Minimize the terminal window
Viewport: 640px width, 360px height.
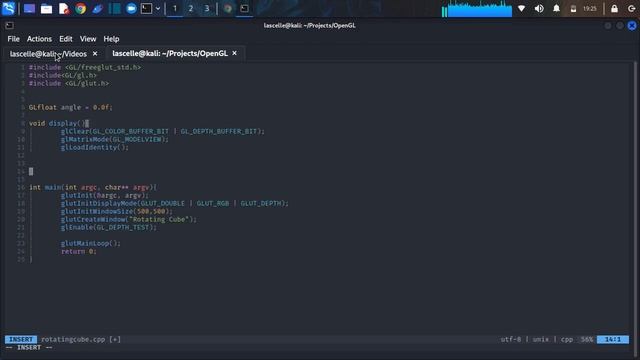608,25
